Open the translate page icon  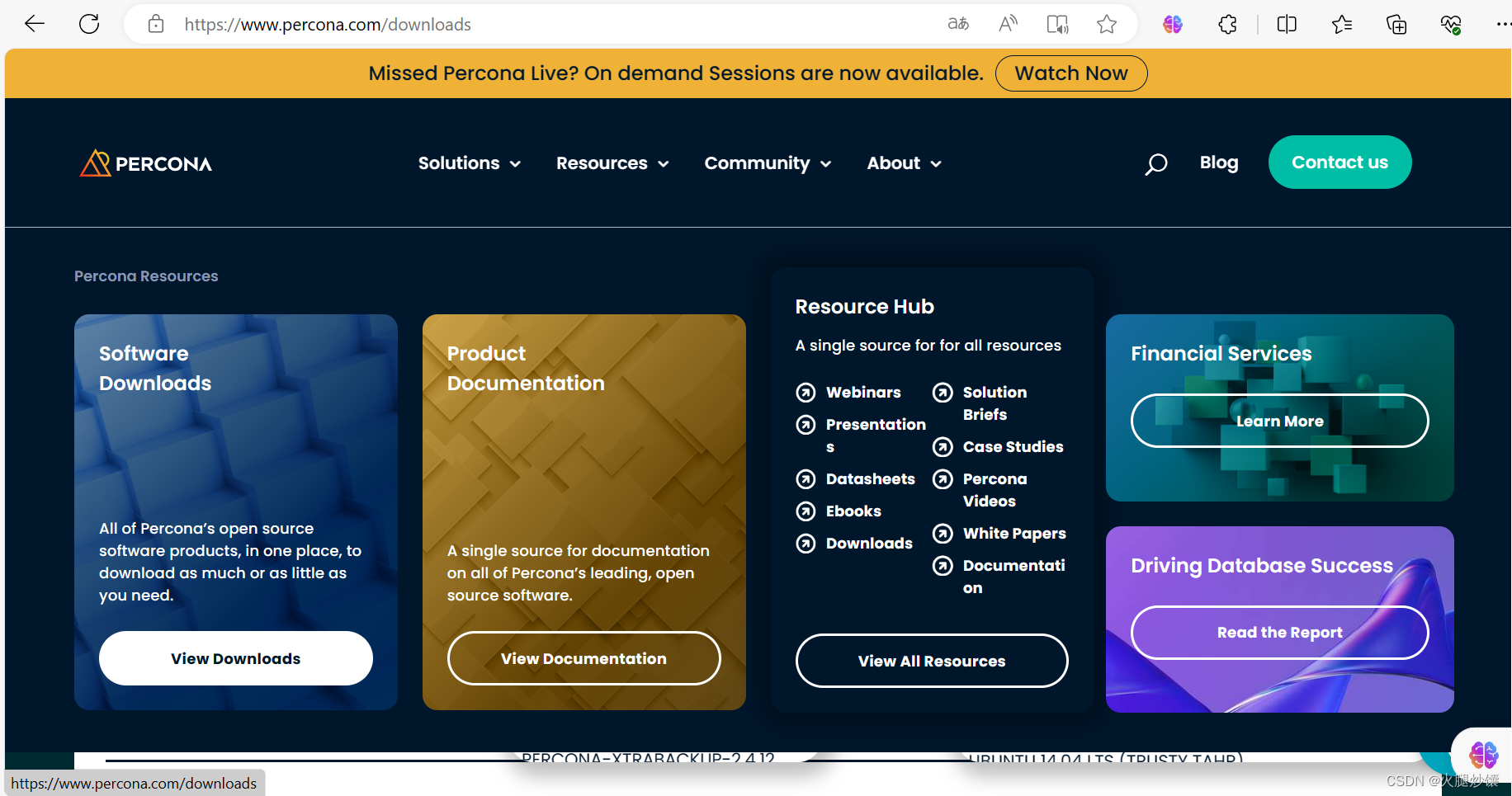coord(958,24)
